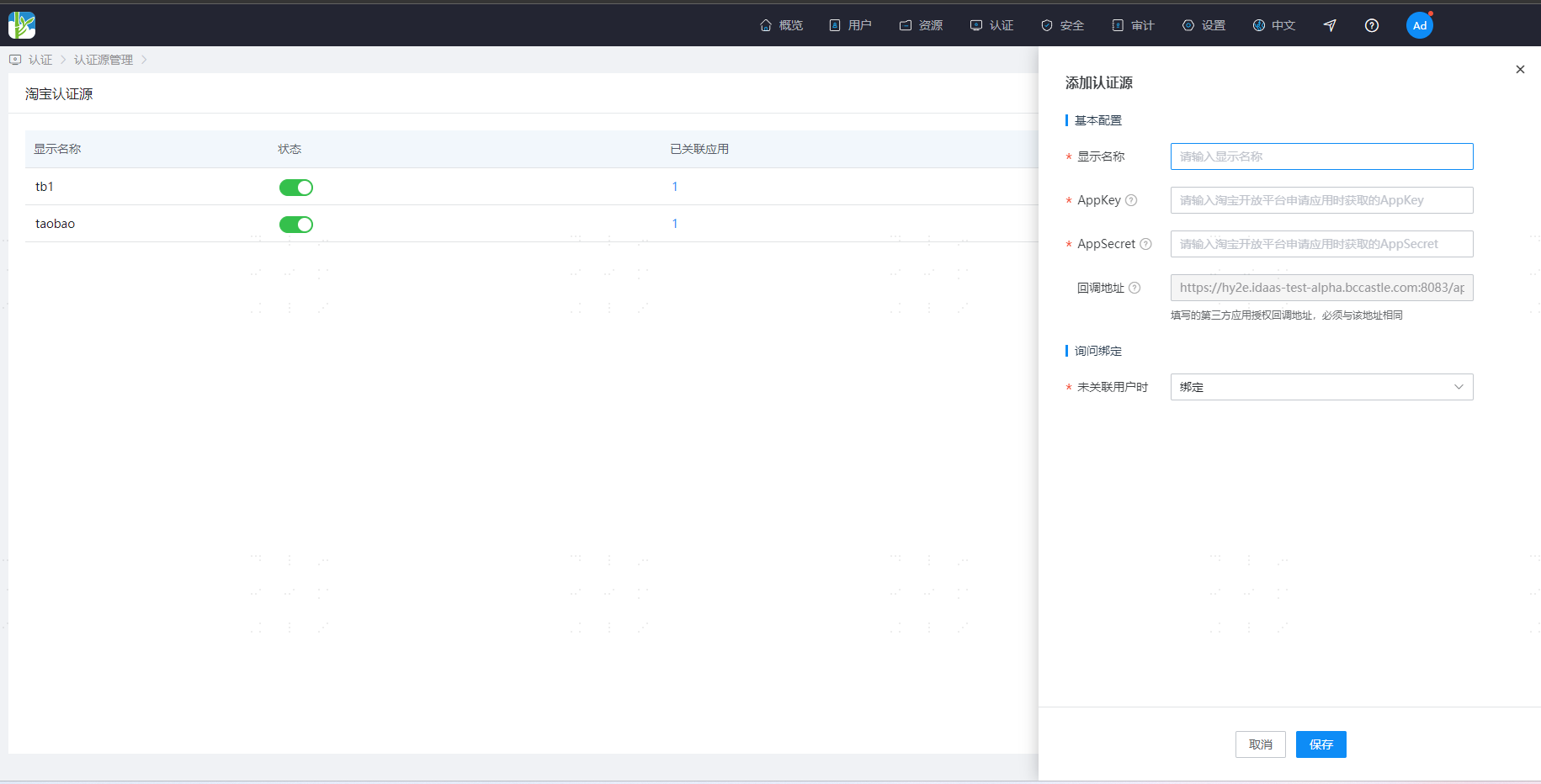Close the 添加认证源 panel

1520,69
